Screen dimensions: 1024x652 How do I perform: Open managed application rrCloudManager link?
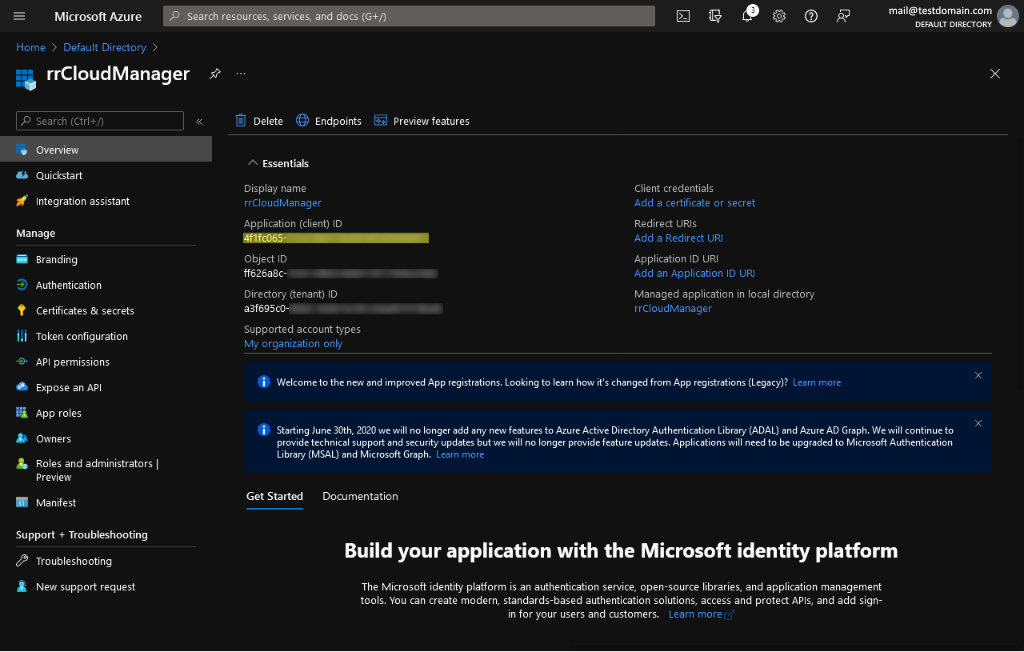(x=673, y=308)
